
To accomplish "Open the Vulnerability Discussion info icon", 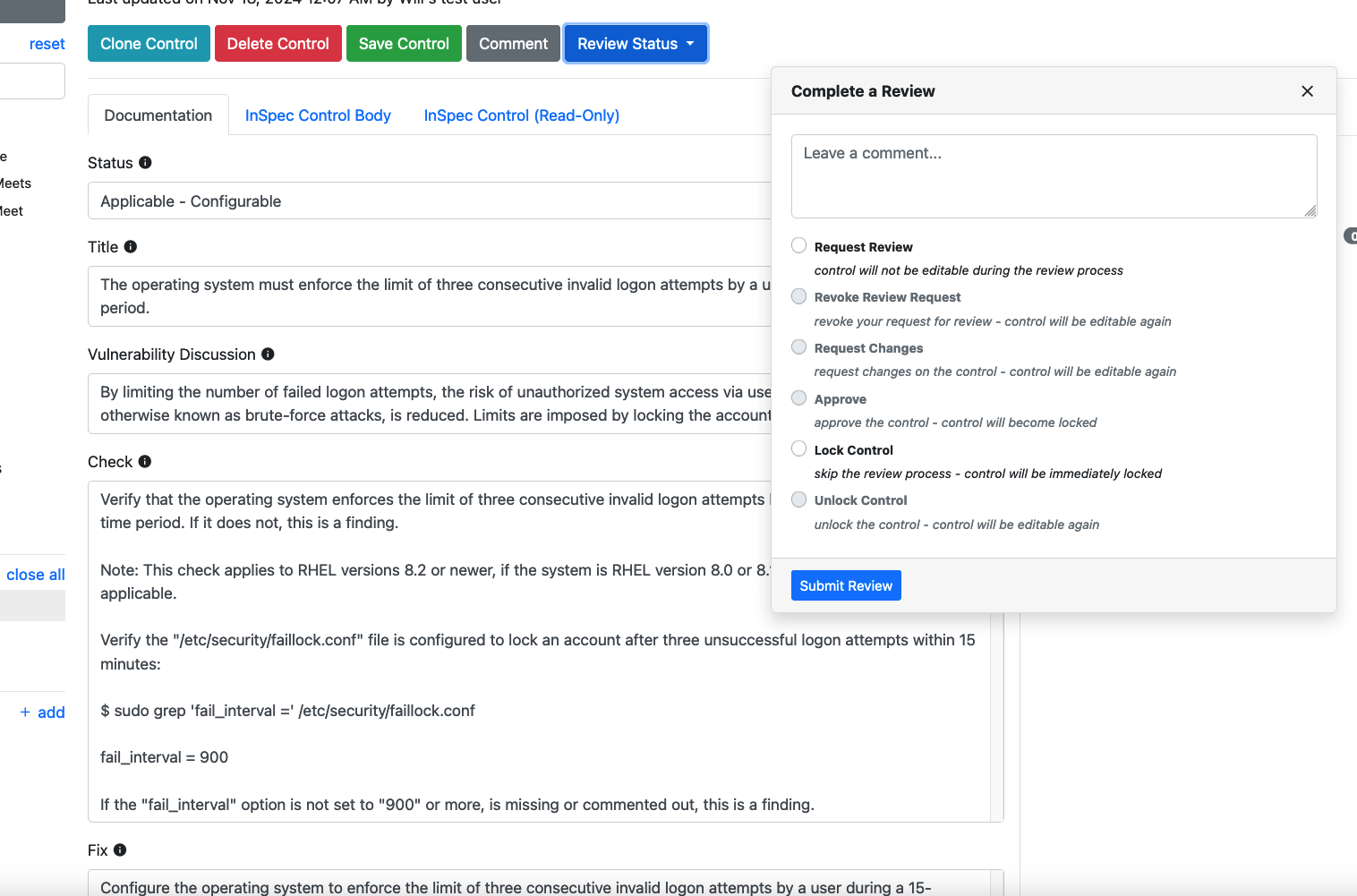I will (x=267, y=354).
